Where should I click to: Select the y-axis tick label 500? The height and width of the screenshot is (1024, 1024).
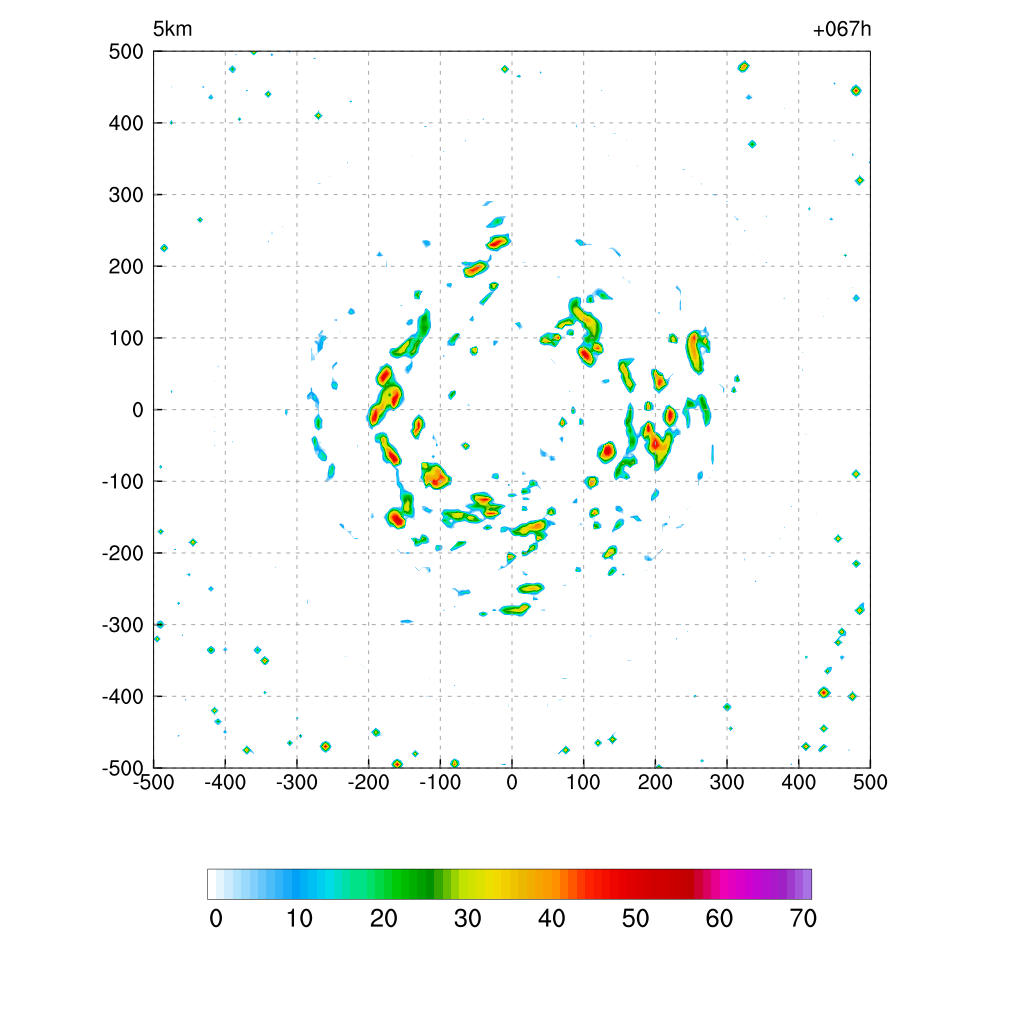126,52
